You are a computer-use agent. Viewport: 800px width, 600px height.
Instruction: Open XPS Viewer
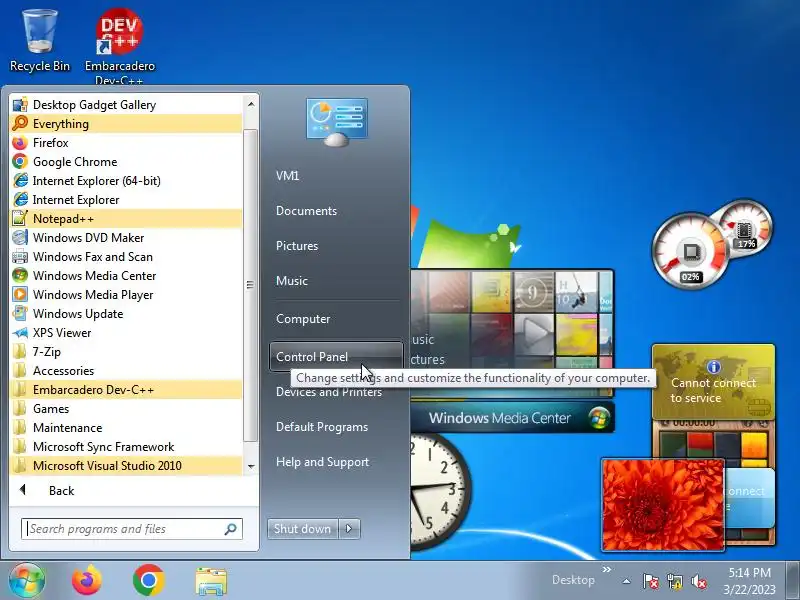pyautogui.click(x=126, y=333)
